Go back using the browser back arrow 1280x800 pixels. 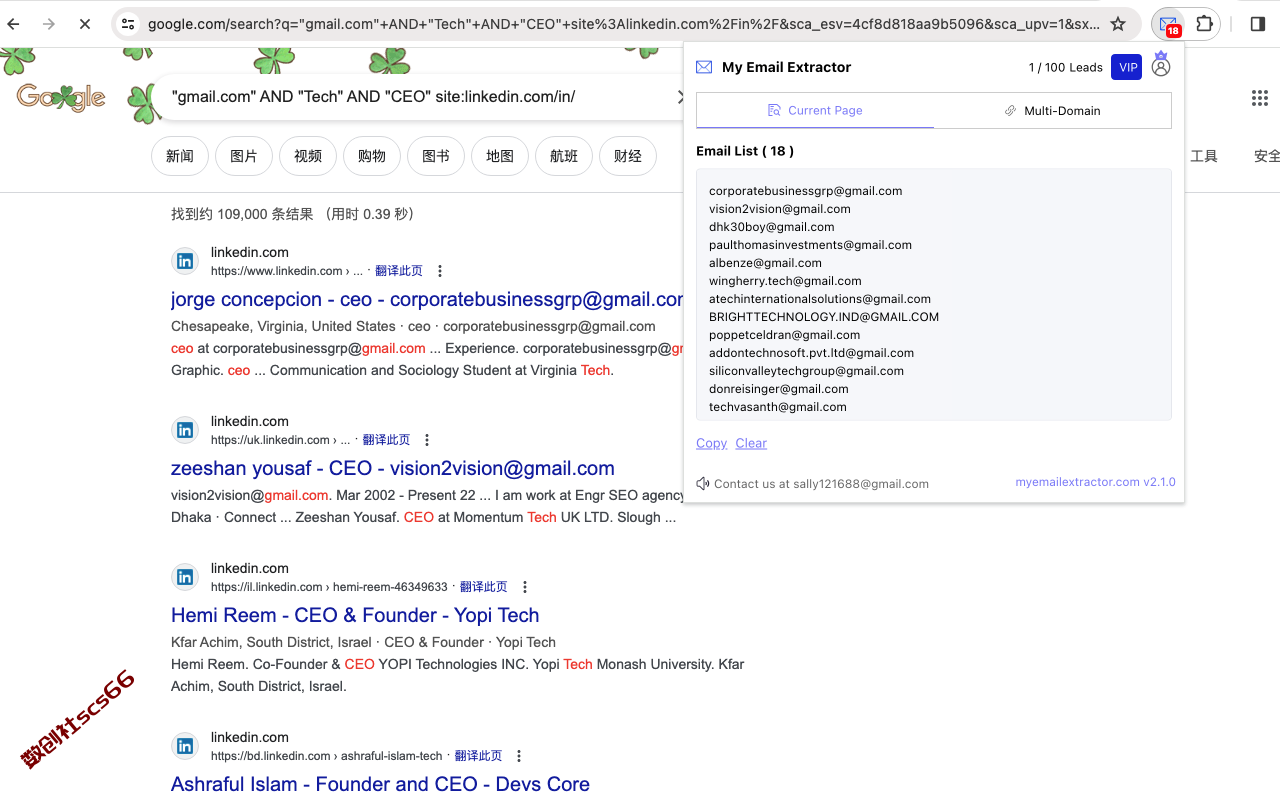pyautogui.click(x=13, y=23)
